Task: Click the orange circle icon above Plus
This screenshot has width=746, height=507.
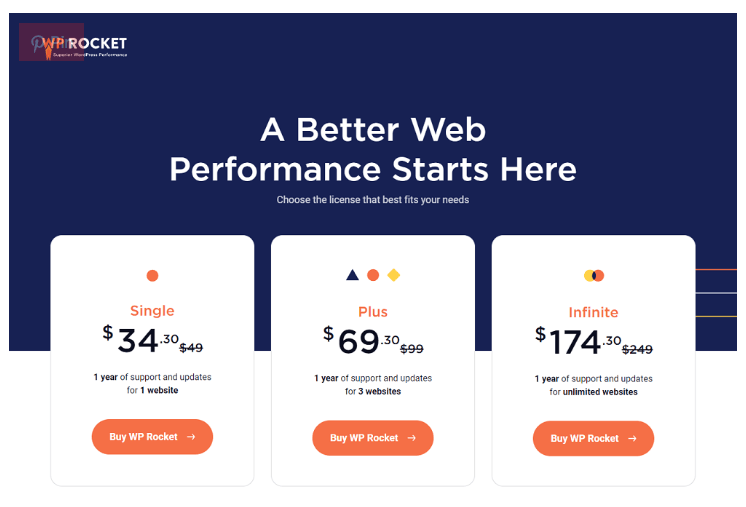Action: click(373, 275)
